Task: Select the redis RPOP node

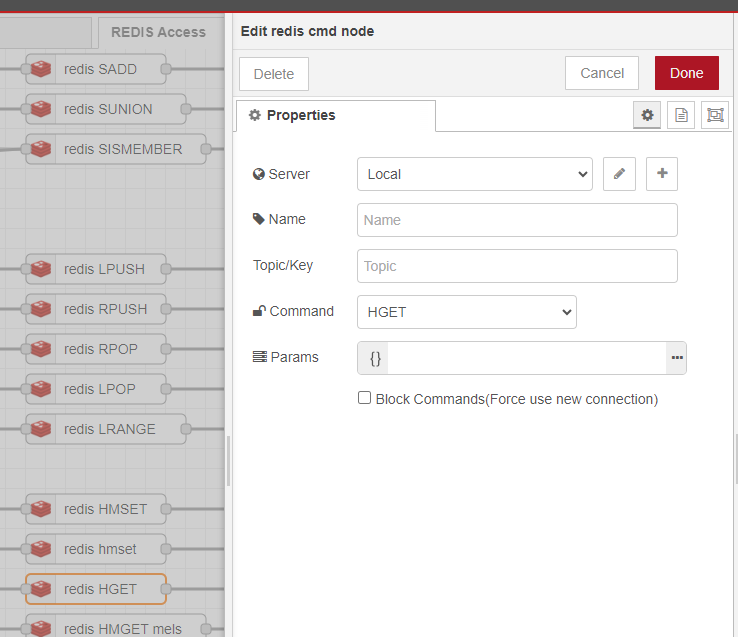Action: [x=96, y=349]
